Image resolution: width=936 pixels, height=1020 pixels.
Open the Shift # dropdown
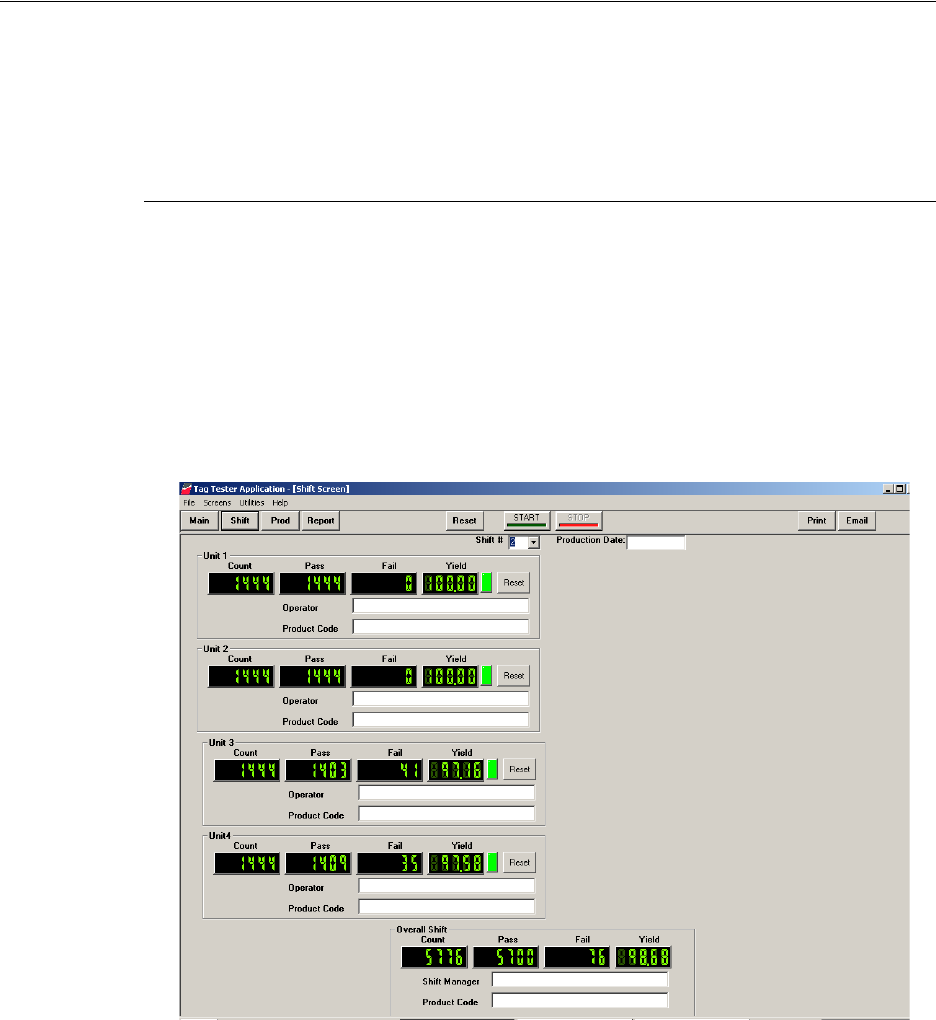[533, 542]
